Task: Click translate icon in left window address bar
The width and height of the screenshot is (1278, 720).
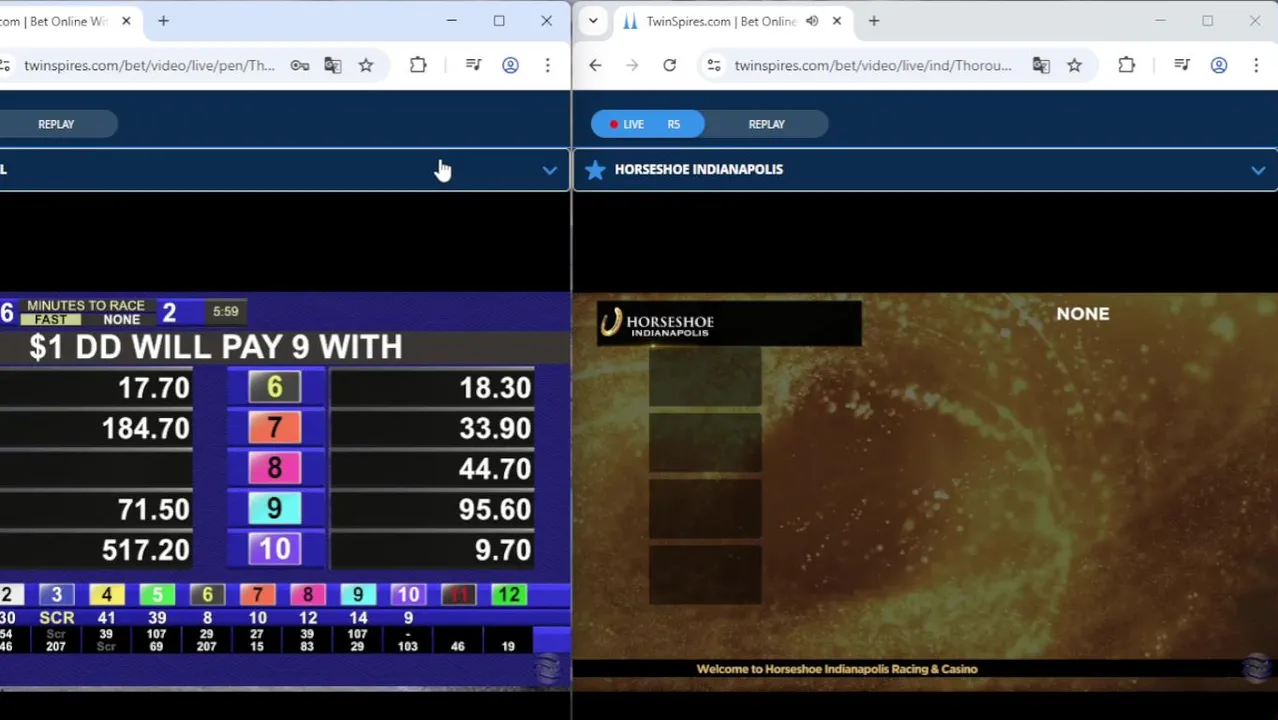Action: click(x=333, y=65)
